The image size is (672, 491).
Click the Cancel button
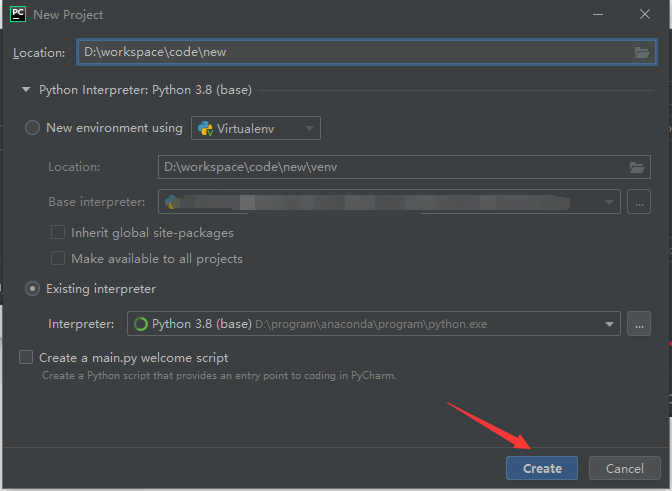[x=624, y=468]
